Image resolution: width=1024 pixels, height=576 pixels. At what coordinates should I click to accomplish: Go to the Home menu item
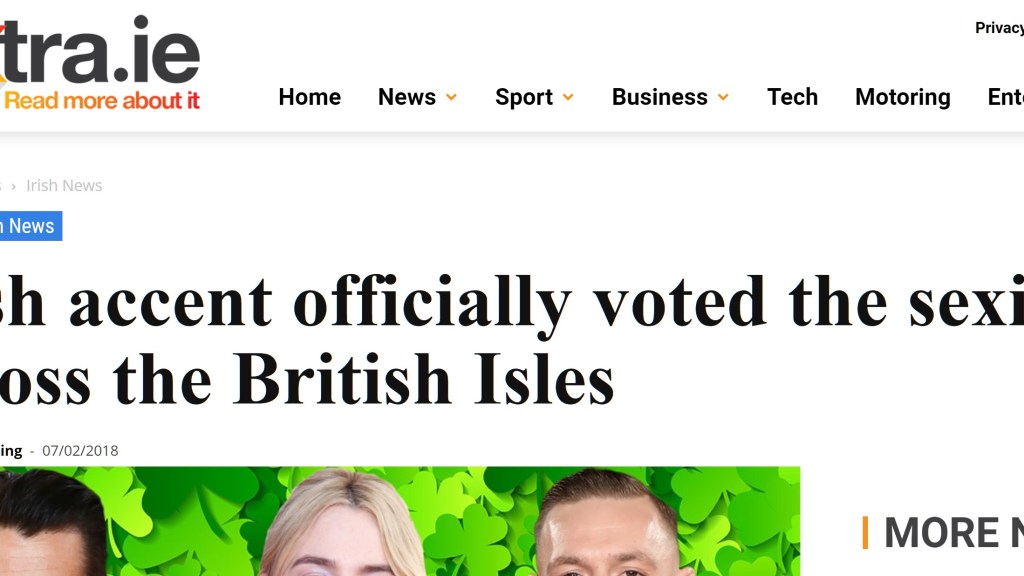tap(309, 97)
